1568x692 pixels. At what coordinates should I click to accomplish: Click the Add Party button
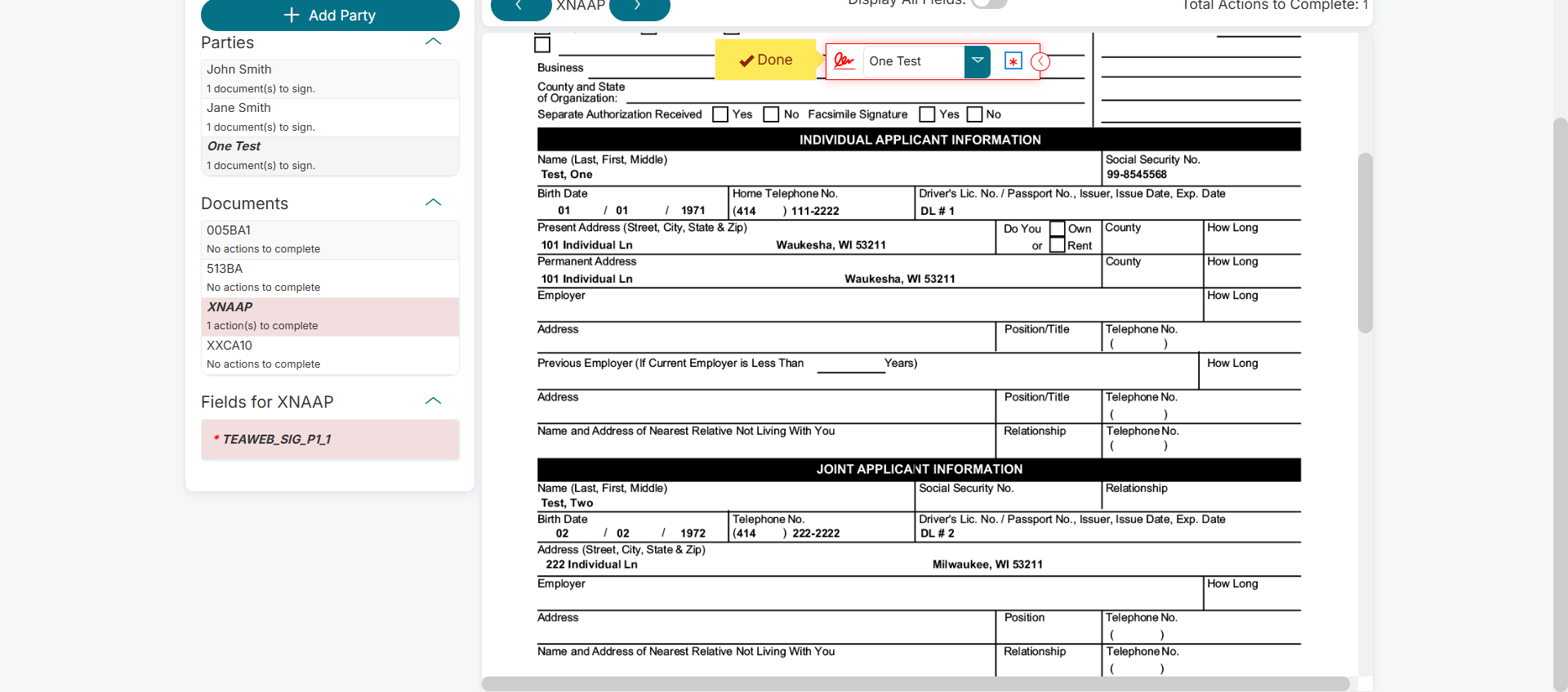(330, 16)
